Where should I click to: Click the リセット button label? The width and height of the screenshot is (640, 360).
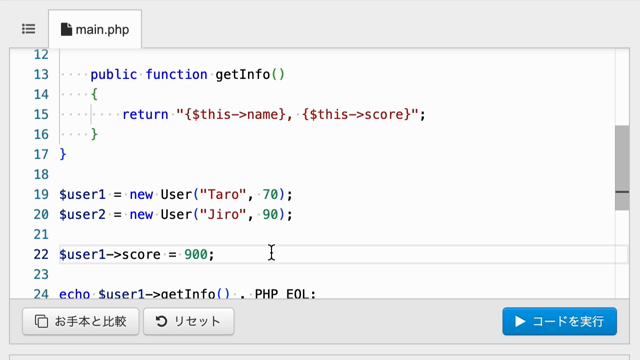coord(197,321)
